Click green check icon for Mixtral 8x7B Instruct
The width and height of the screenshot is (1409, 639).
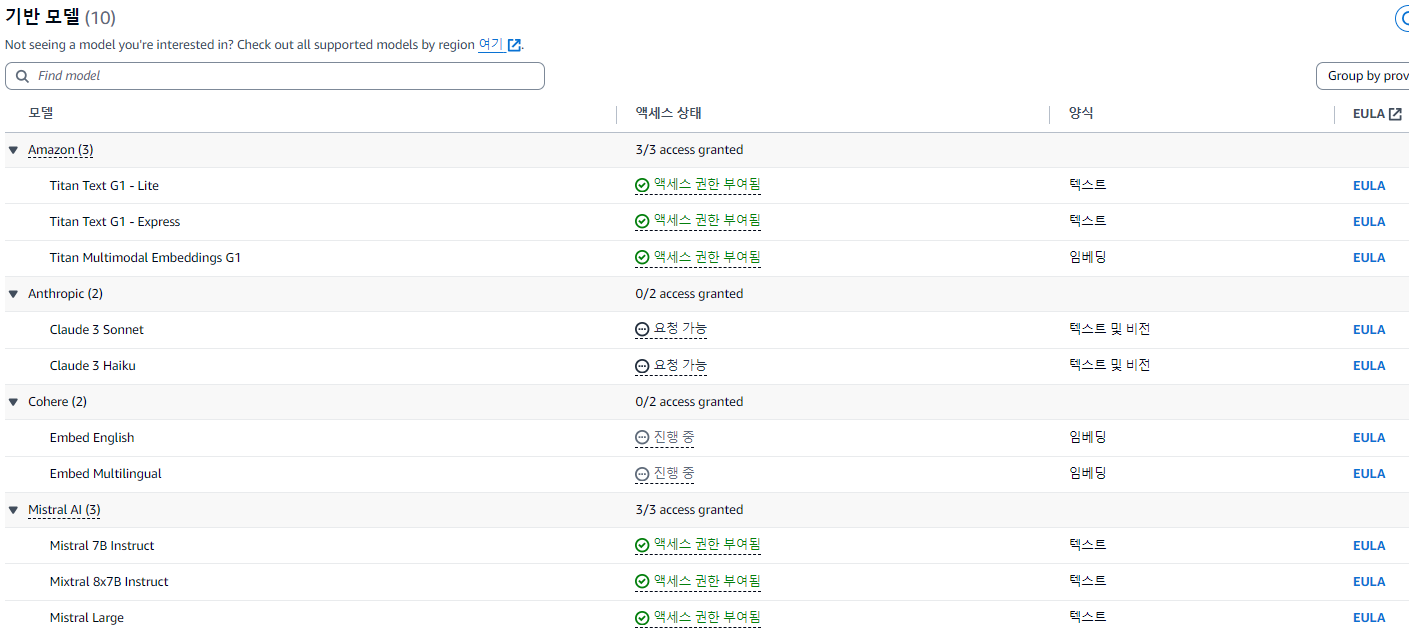[x=642, y=582]
